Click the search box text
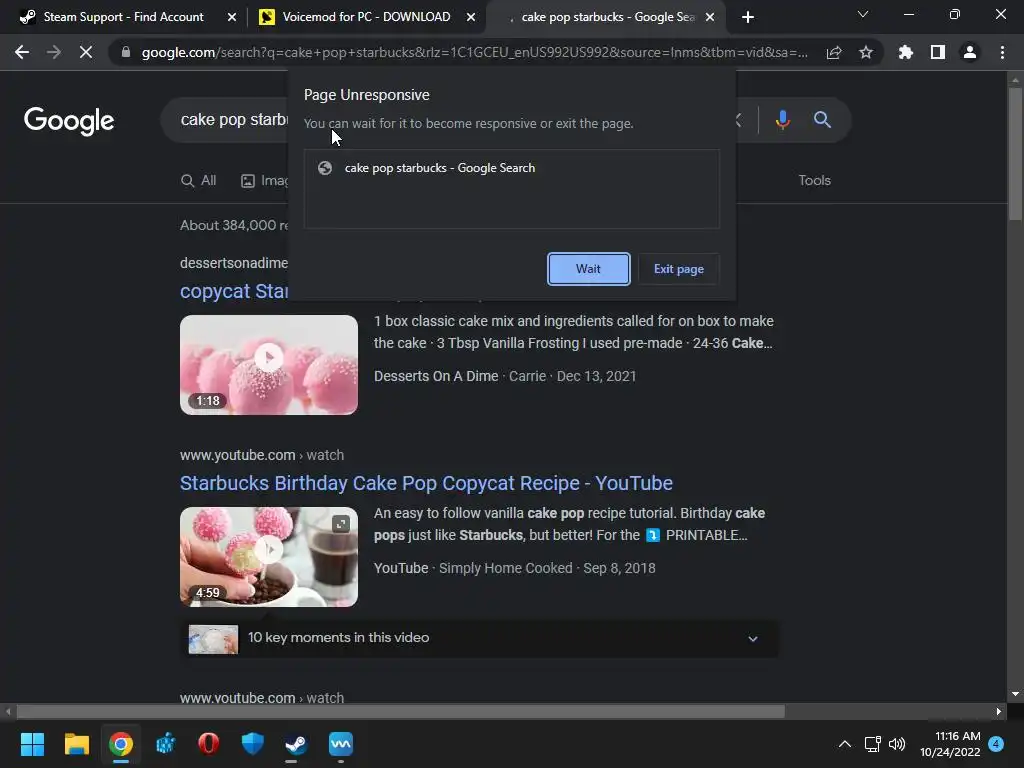Viewport: 1024px width, 768px height. [234, 120]
